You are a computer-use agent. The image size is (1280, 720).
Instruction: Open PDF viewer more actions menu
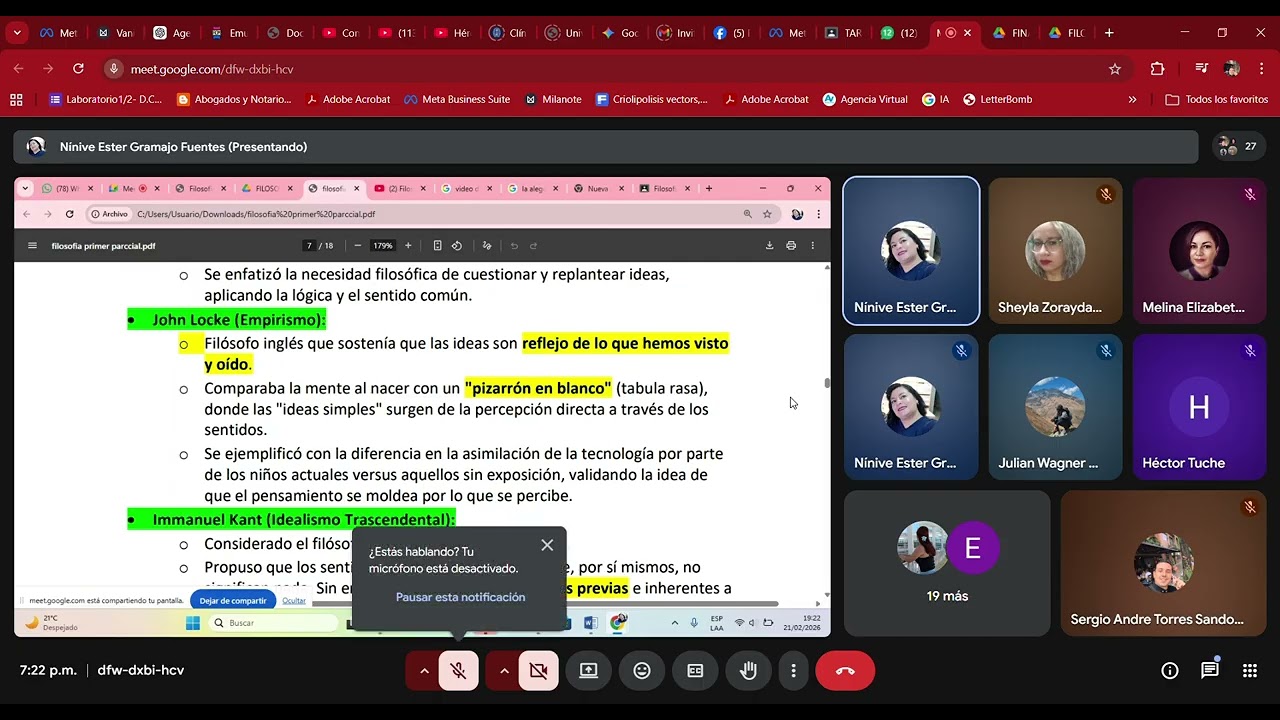pyautogui.click(x=812, y=245)
